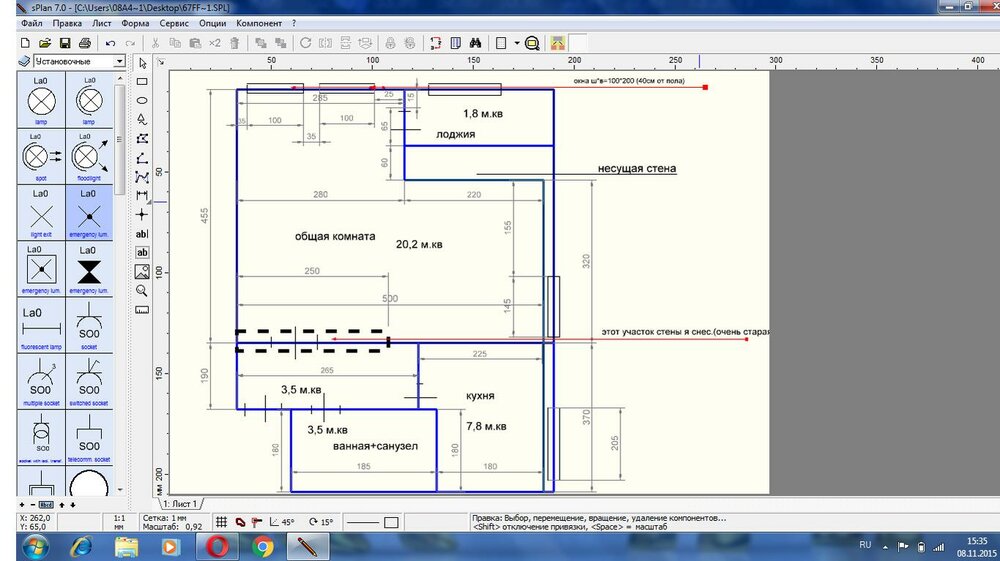Expand the page view dropdown arrow
The width and height of the screenshot is (1000, 561).
(x=516, y=43)
